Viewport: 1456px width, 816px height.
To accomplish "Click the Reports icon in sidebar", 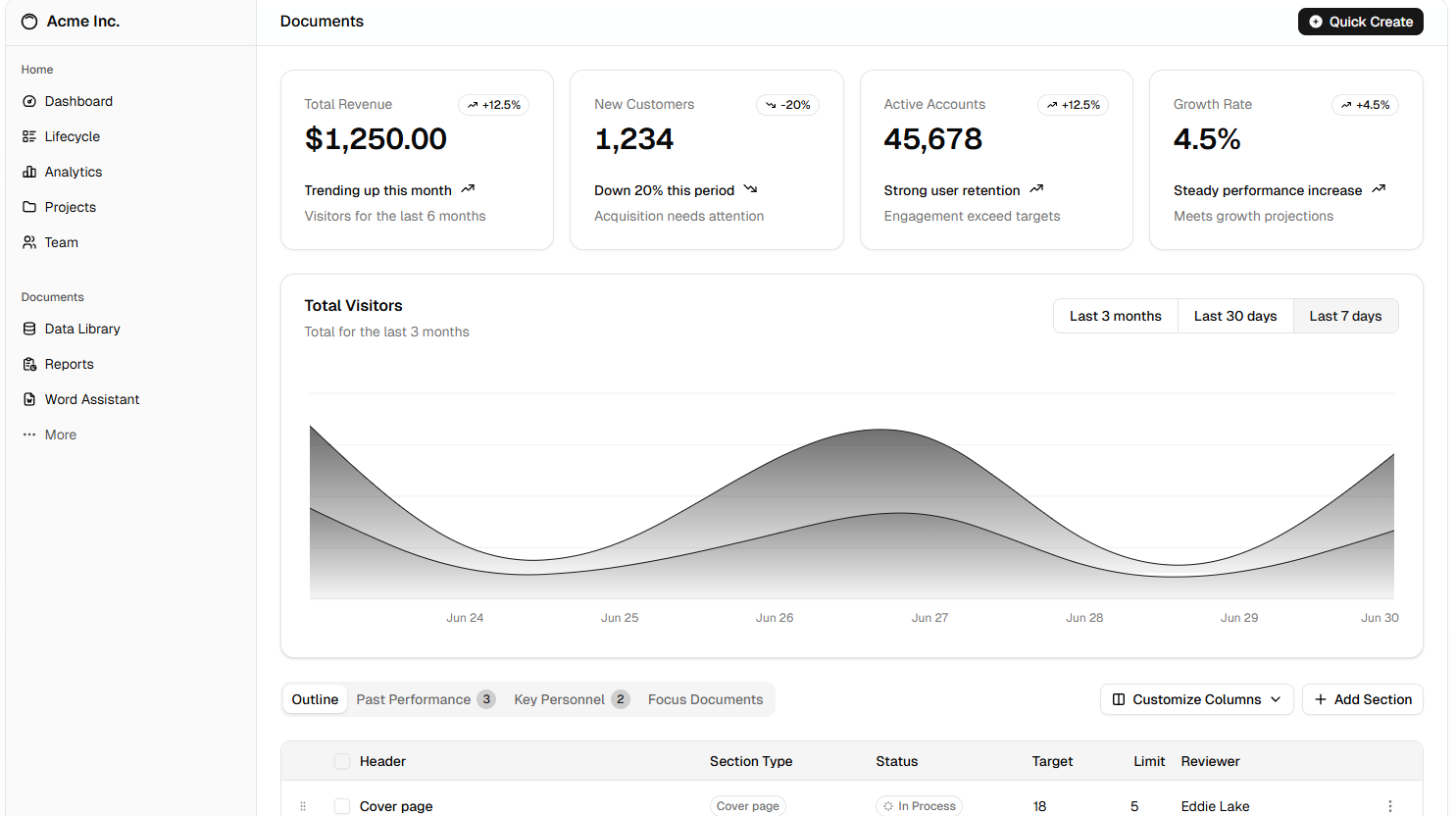I will click(29, 364).
